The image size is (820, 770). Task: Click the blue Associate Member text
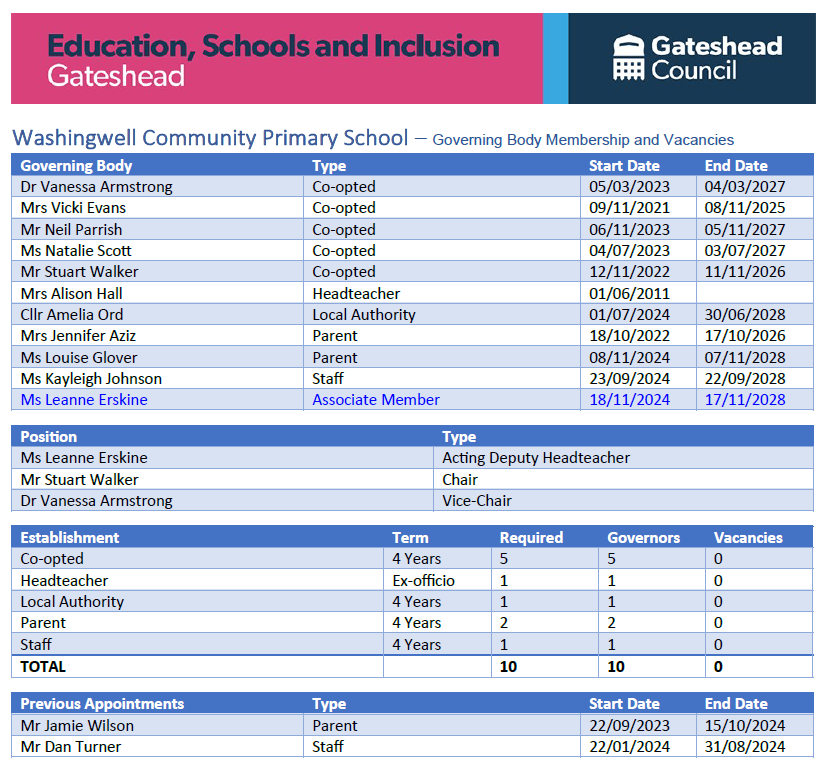click(x=375, y=400)
